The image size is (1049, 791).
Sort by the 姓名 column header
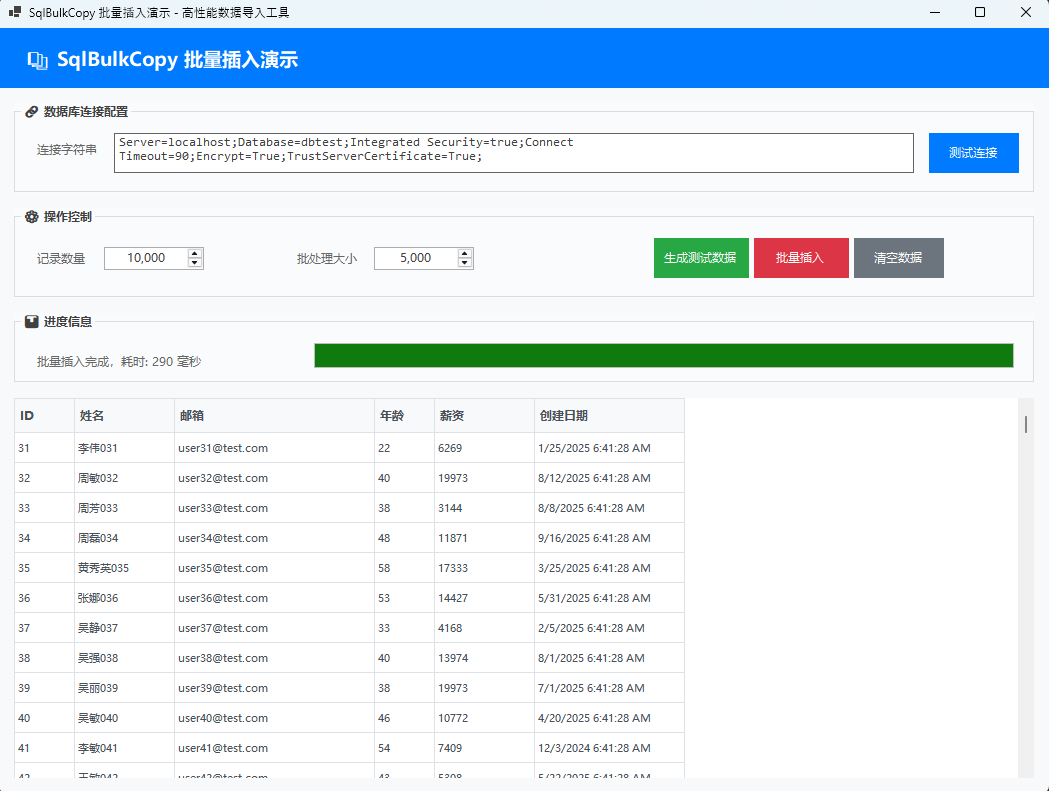click(x=124, y=416)
